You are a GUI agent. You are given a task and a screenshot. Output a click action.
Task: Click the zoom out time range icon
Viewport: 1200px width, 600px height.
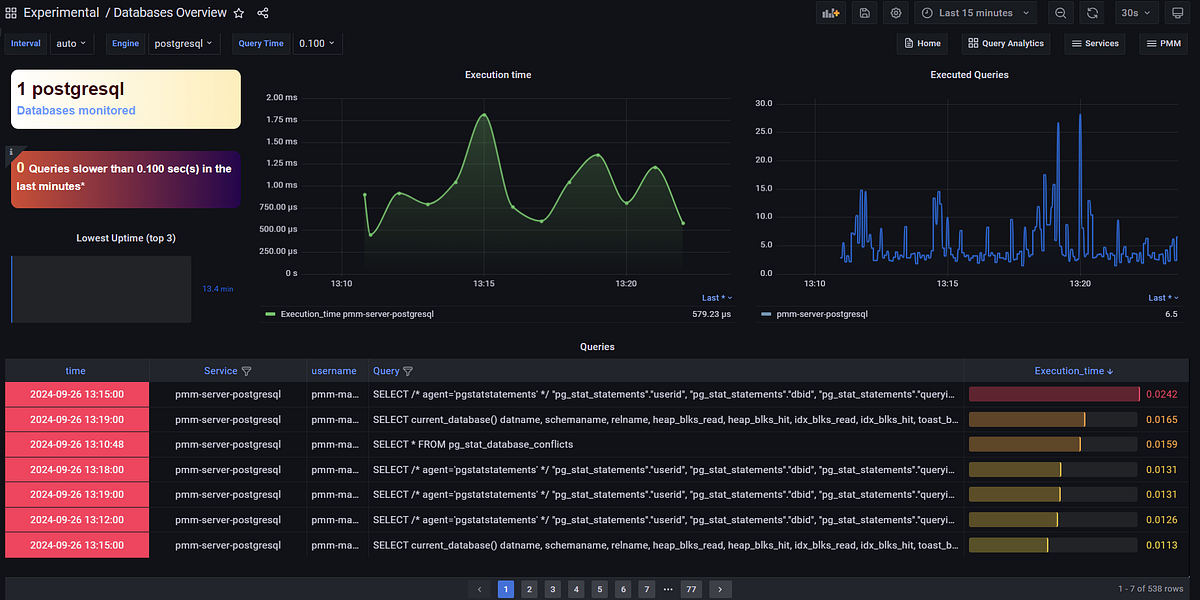coord(1061,12)
